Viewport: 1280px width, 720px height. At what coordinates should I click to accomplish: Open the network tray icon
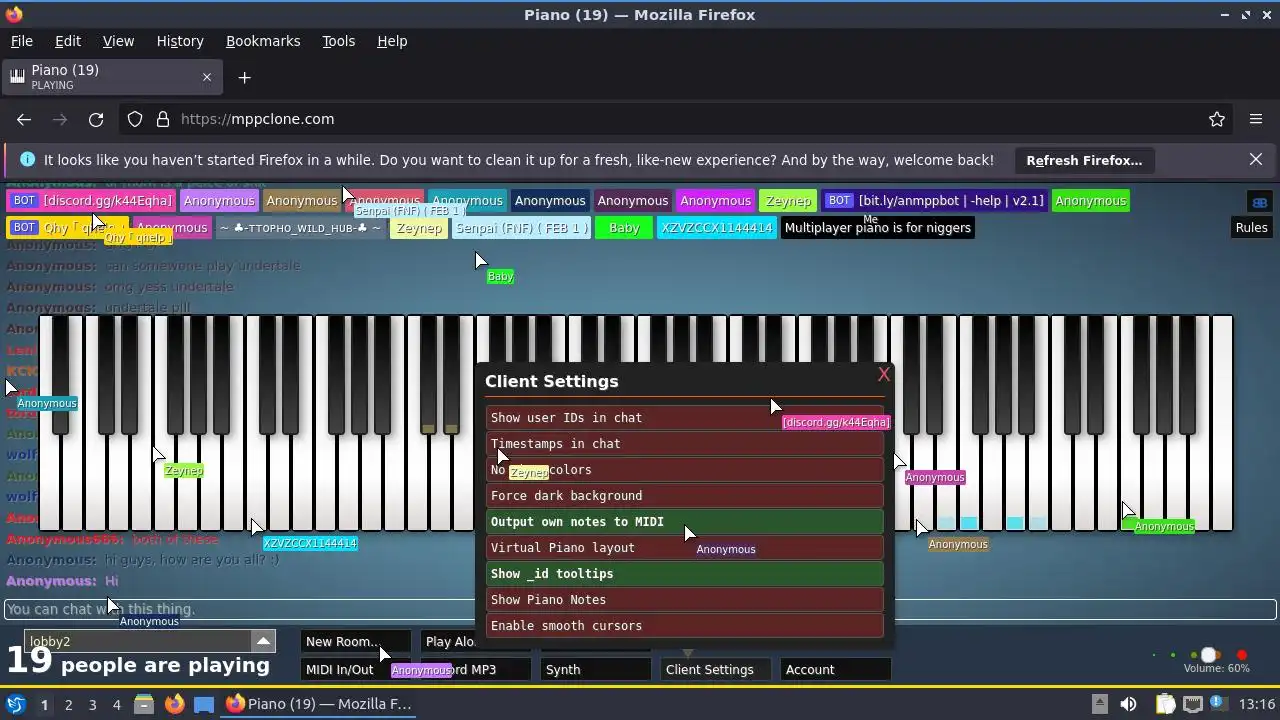[1193, 704]
